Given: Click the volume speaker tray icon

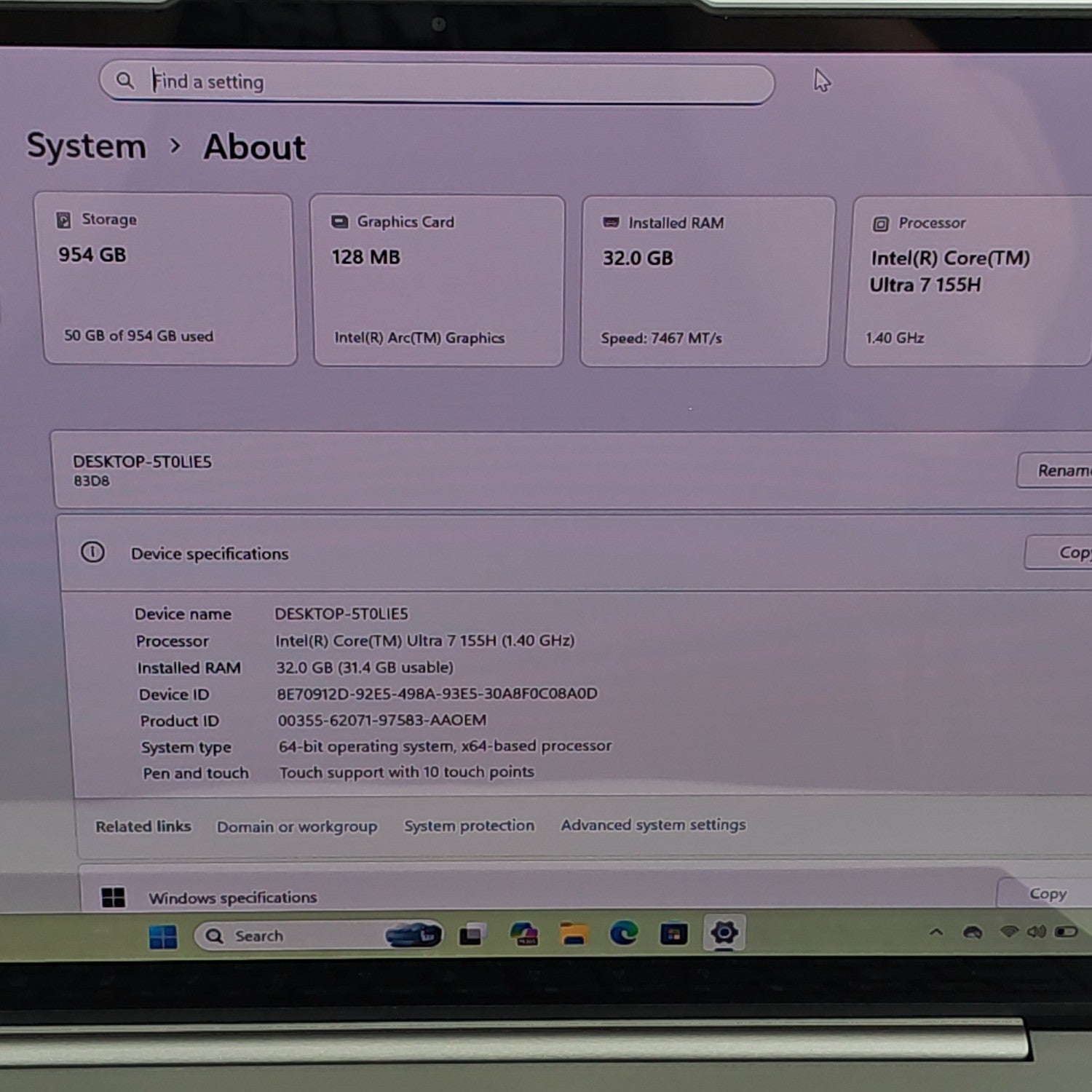Looking at the screenshot, I should pyautogui.click(x=1036, y=931).
